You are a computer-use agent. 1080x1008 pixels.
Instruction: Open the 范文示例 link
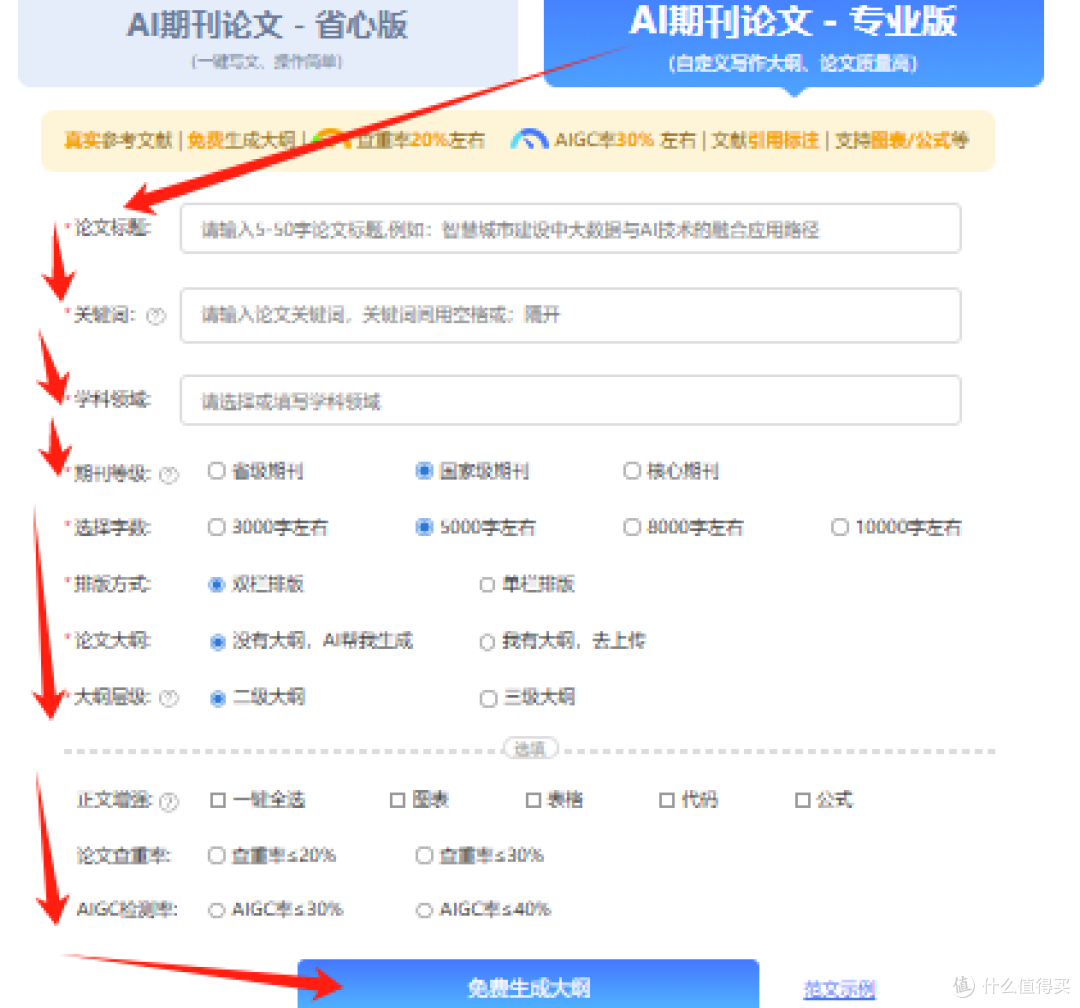pos(839,989)
